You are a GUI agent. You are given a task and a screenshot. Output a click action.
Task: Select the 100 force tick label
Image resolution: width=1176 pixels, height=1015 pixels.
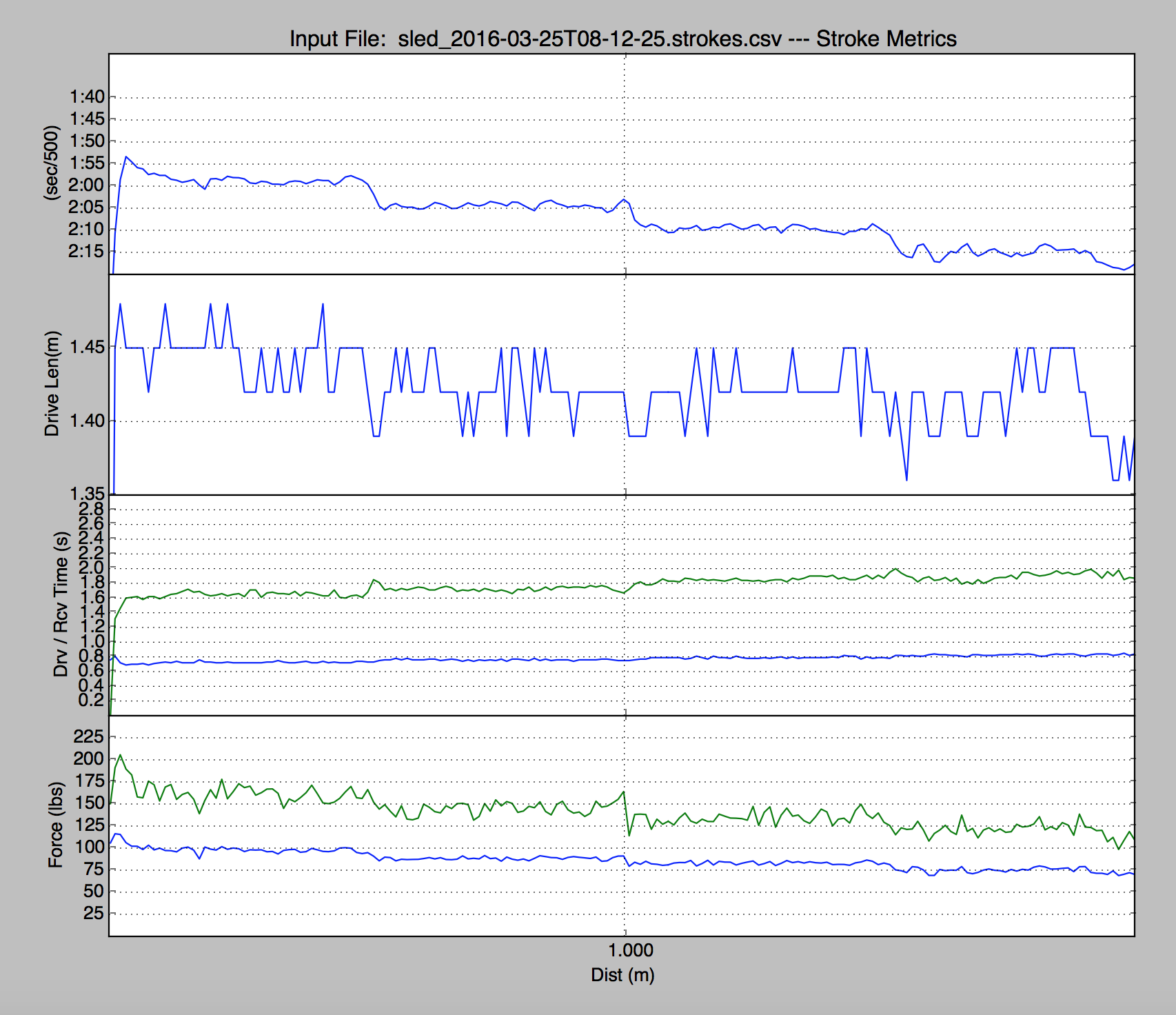tap(89, 847)
